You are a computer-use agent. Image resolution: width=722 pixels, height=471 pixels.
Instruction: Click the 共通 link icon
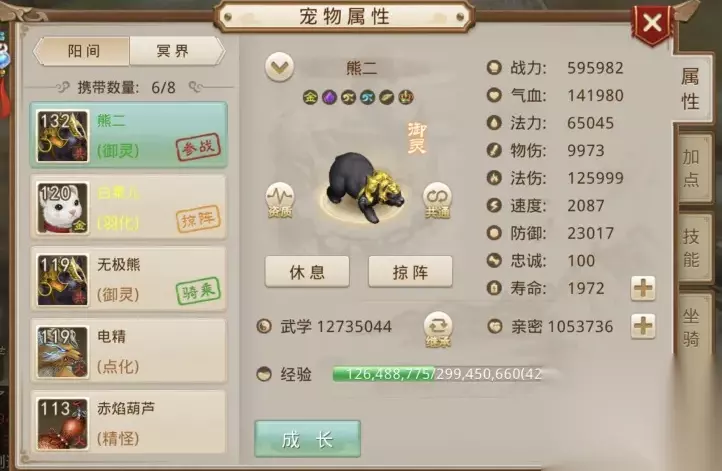point(437,199)
